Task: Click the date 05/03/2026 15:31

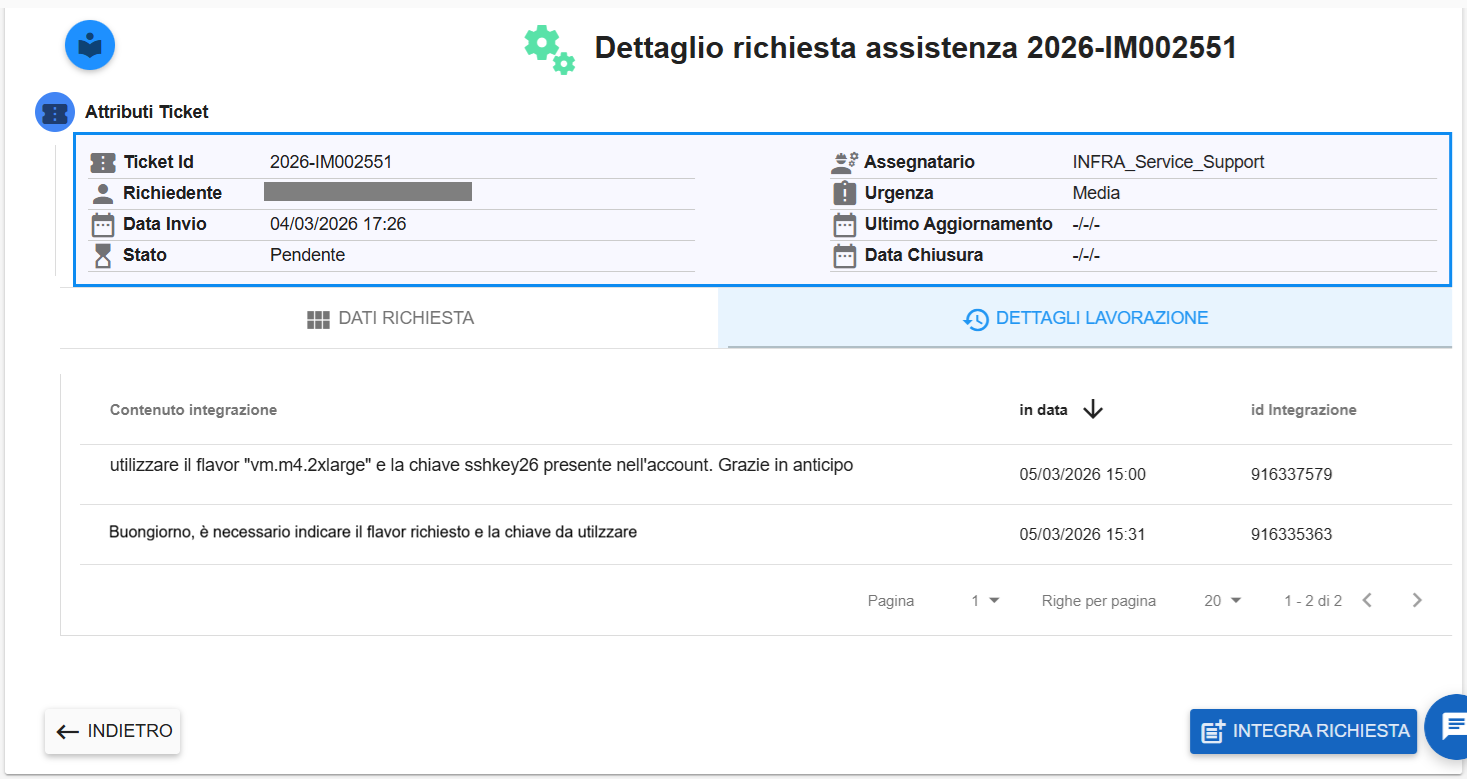Action: pos(1083,534)
